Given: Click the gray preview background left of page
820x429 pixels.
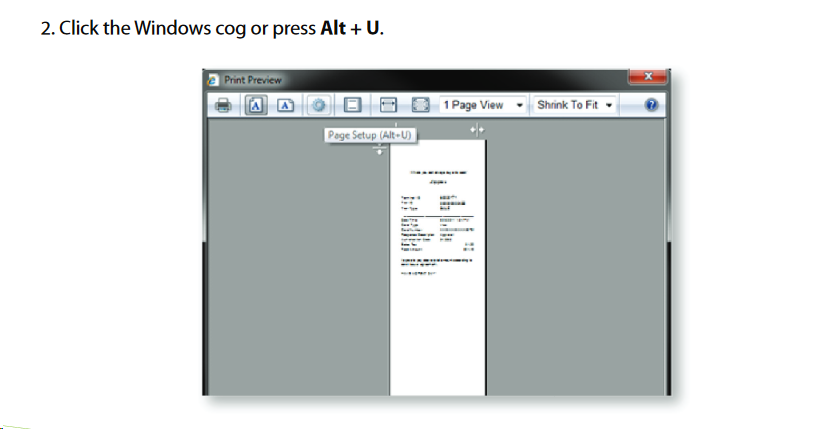Looking at the screenshot, I should pyautogui.click(x=298, y=272).
